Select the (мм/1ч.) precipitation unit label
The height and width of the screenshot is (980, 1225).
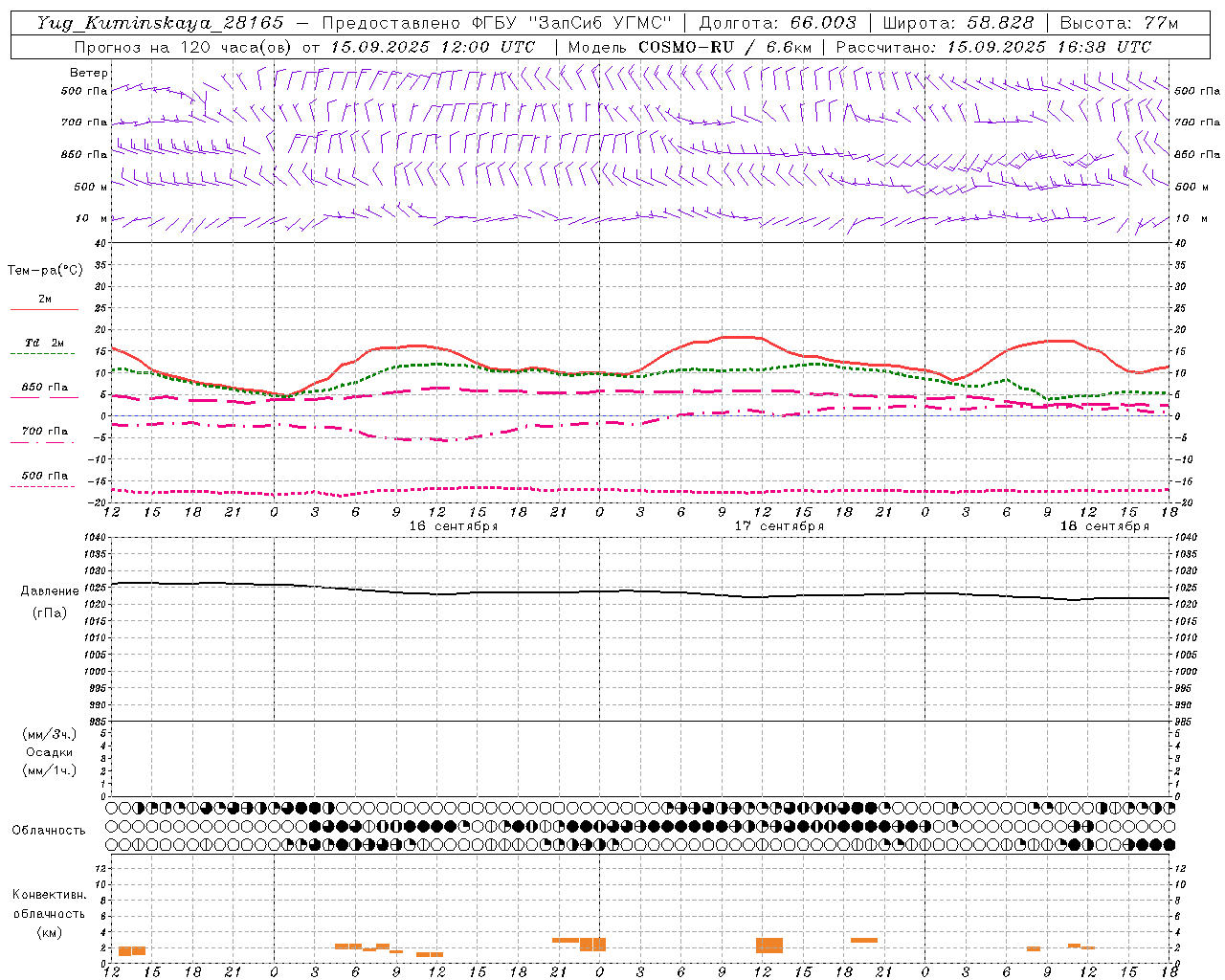pos(49,770)
